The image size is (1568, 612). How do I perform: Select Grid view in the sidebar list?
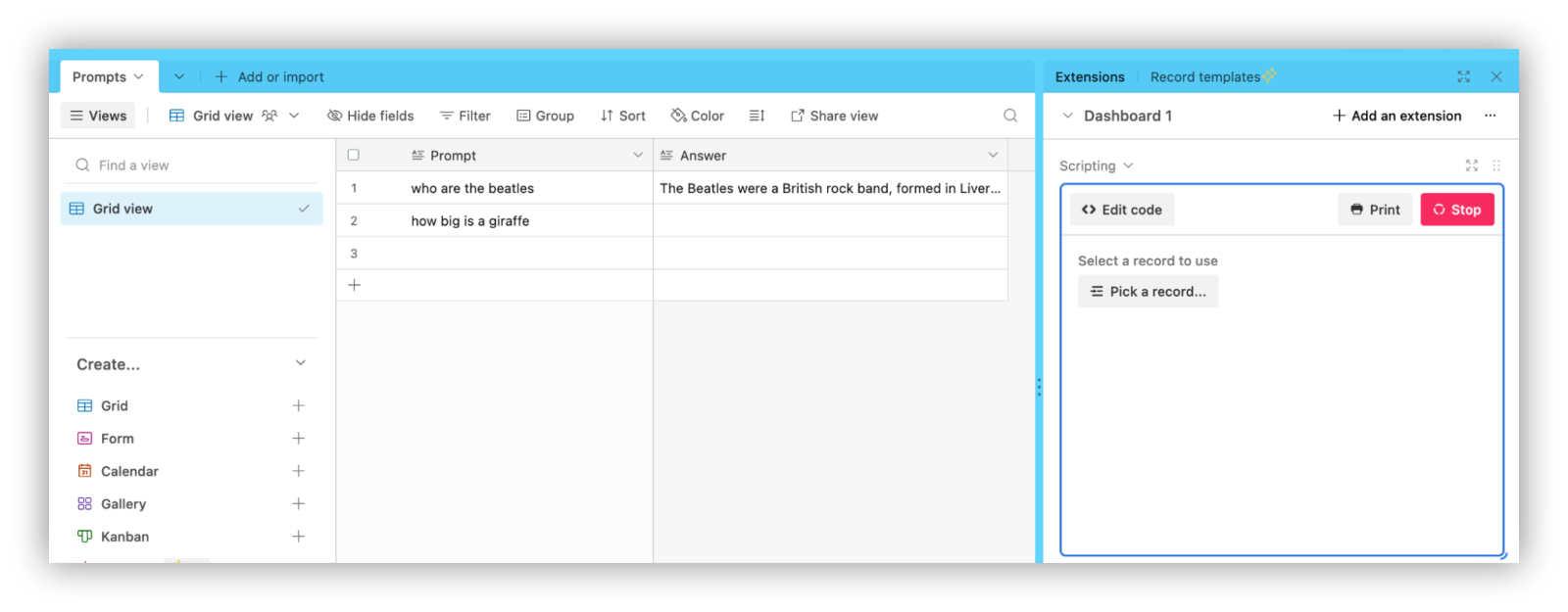tap(192, 209)
